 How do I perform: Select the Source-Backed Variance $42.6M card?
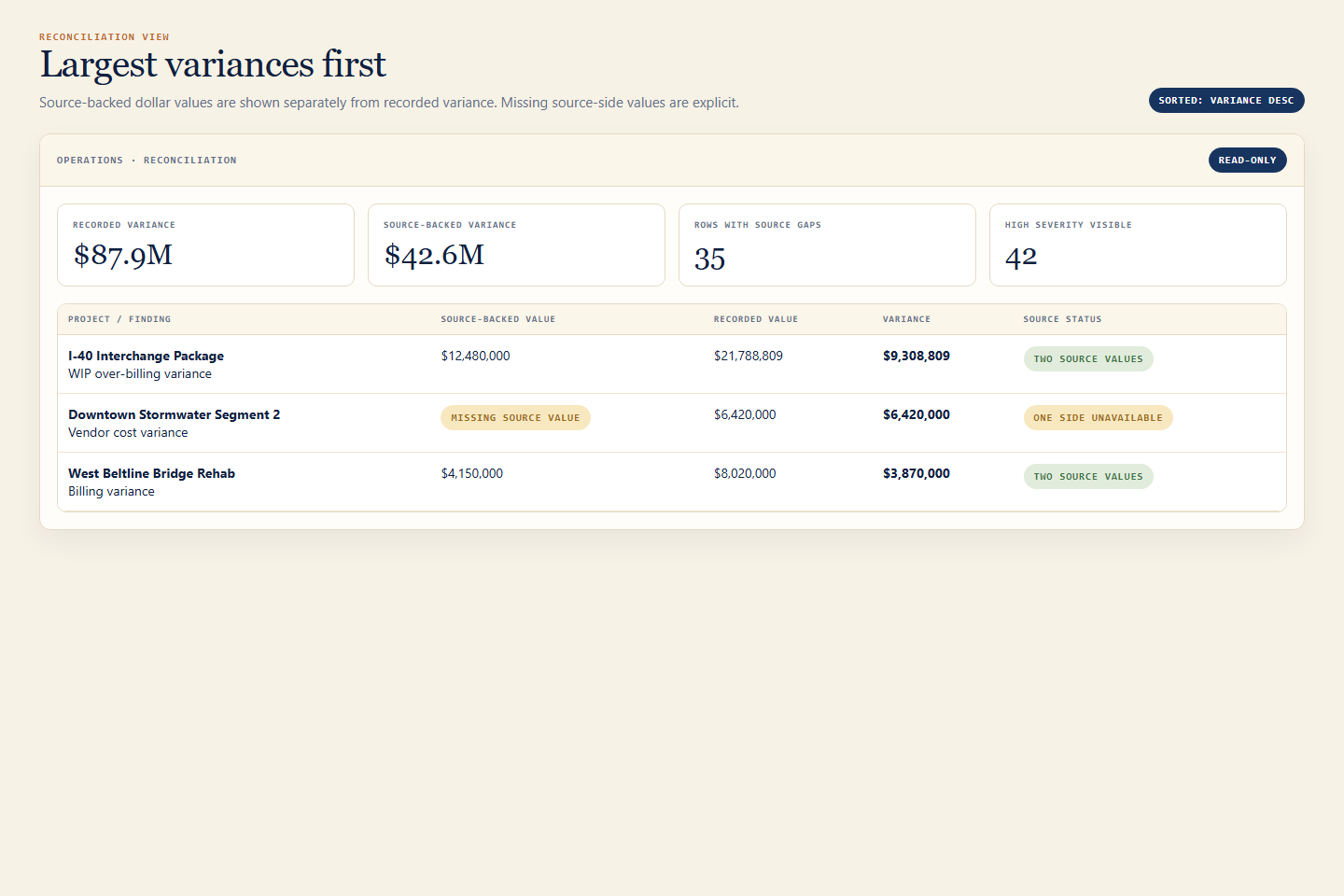coord(516,245)
